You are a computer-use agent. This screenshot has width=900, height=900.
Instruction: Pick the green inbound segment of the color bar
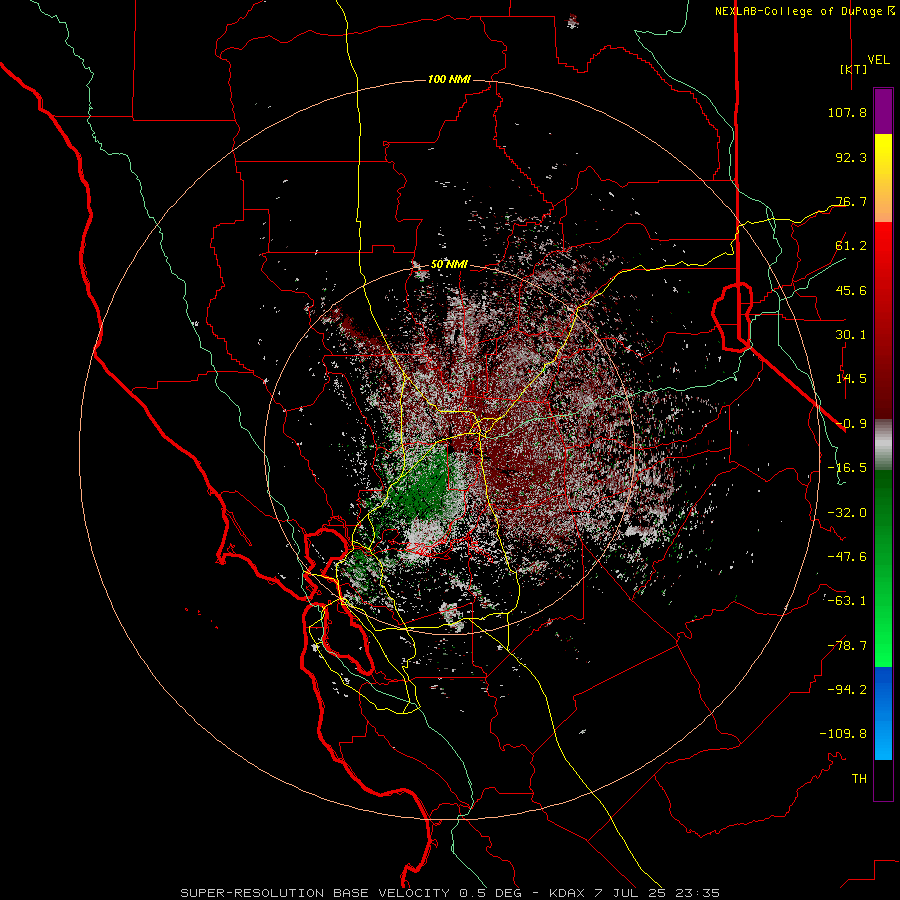tap(883, 568)
